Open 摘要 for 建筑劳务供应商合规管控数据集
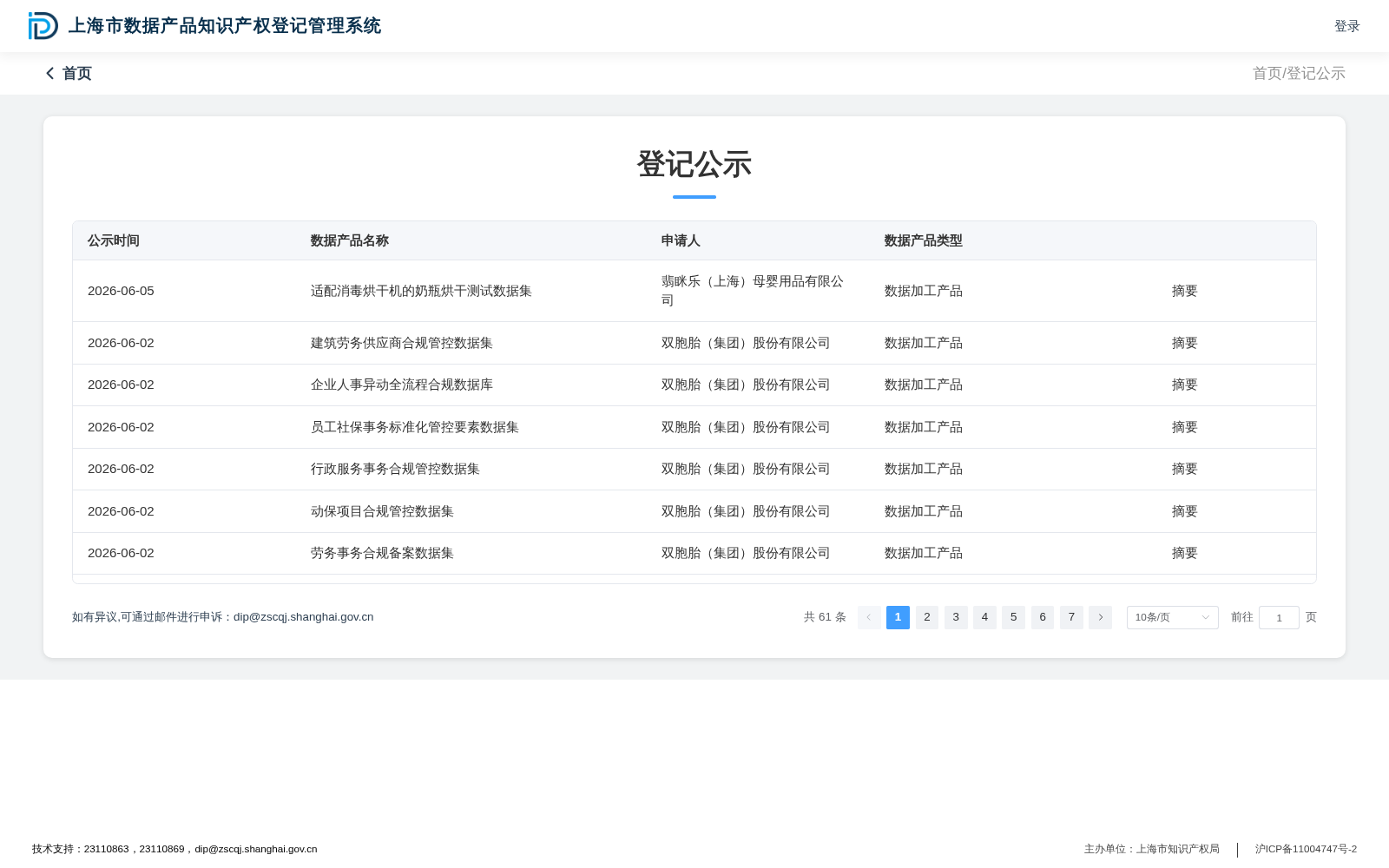 pyautogui.click(x=1184, y=343)
